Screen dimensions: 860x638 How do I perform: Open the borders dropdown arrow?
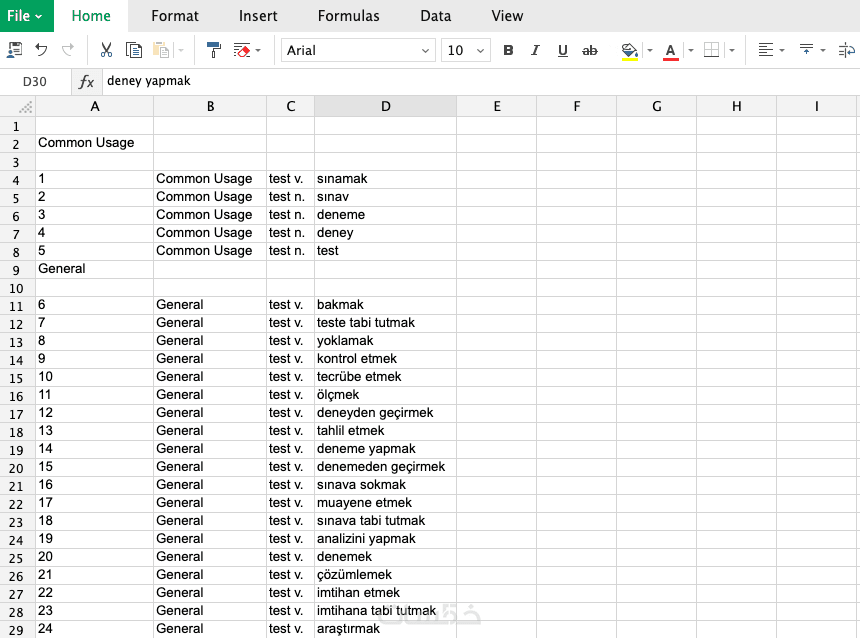[732, 50]
